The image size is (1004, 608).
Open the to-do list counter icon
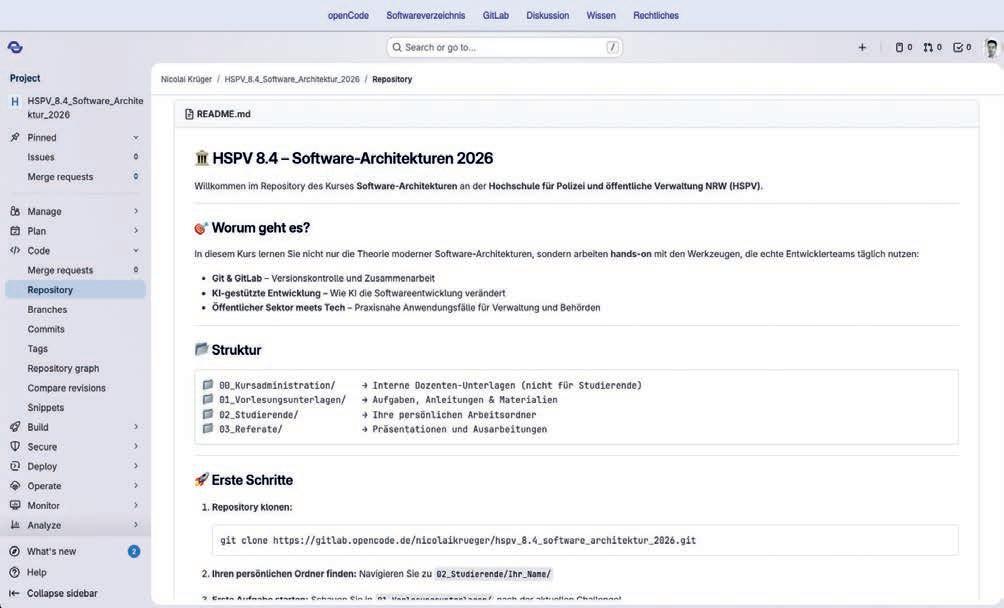(962, 47)
